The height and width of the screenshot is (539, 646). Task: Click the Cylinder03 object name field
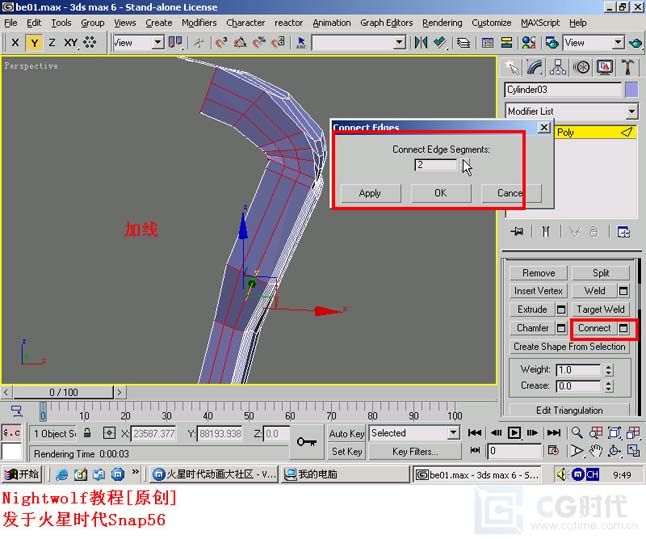coord(563,90)
